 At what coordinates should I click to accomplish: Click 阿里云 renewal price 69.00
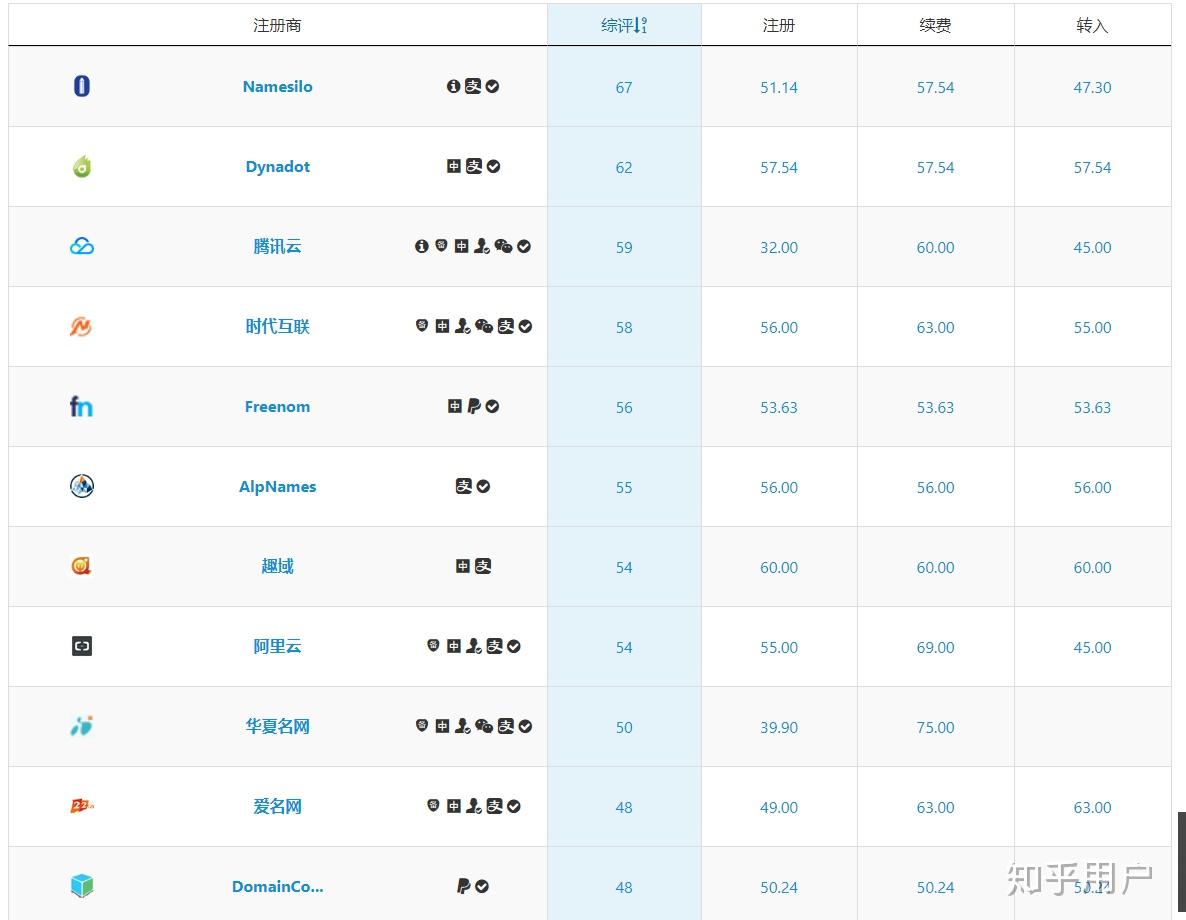[935, 647]
